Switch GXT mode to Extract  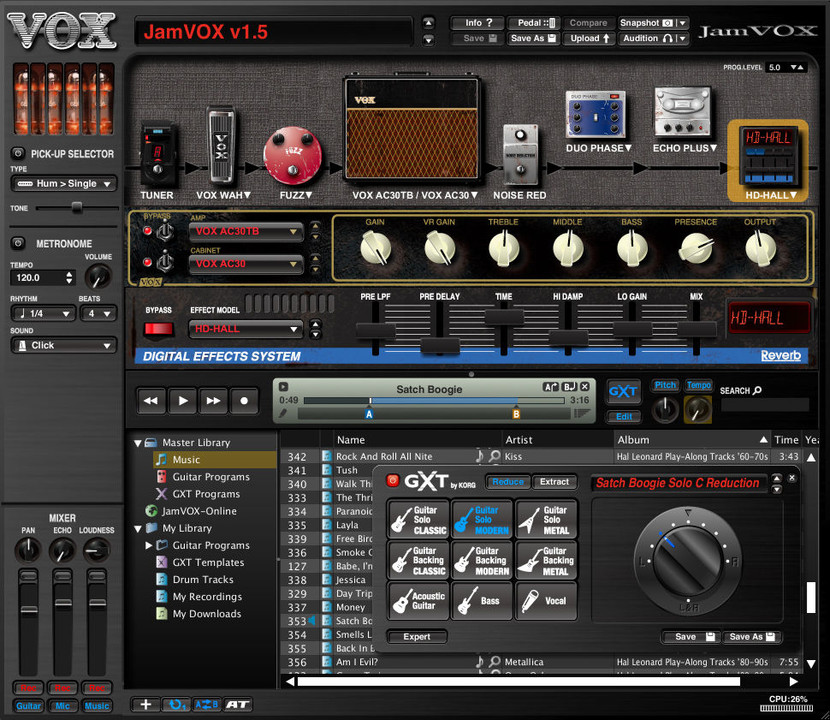[x=554, y=482]
